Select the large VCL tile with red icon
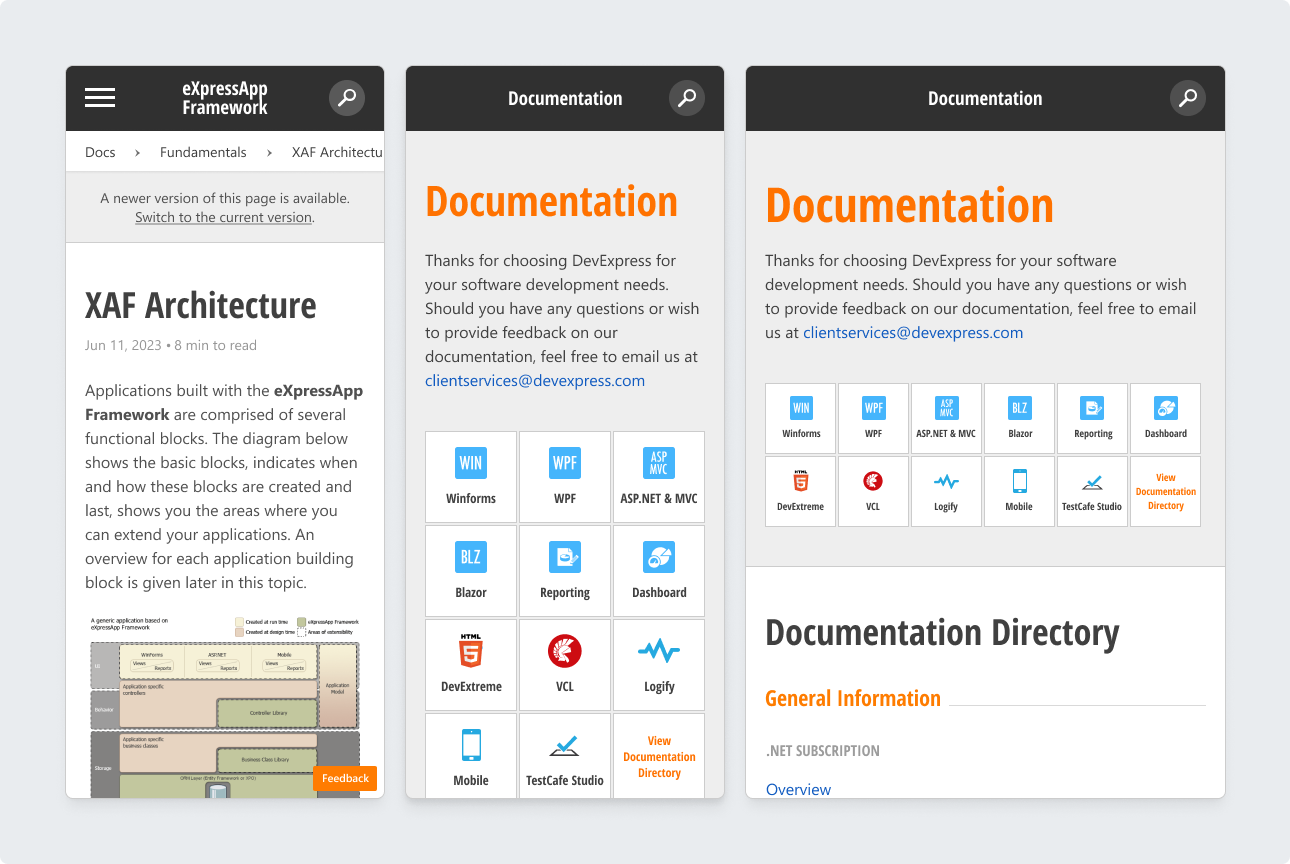This screenshot has height=864, width=1290. (565, 665)
